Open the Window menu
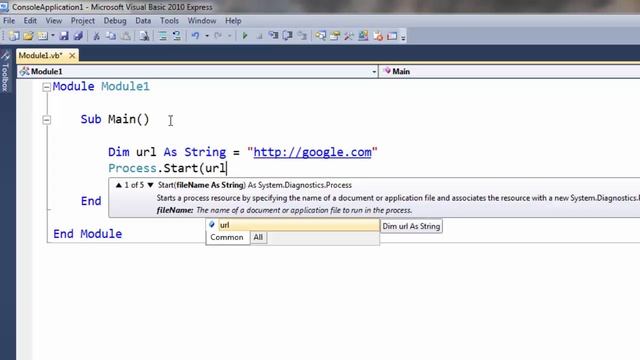This screenshot has width=640, height=360. (x=202, y=21)
